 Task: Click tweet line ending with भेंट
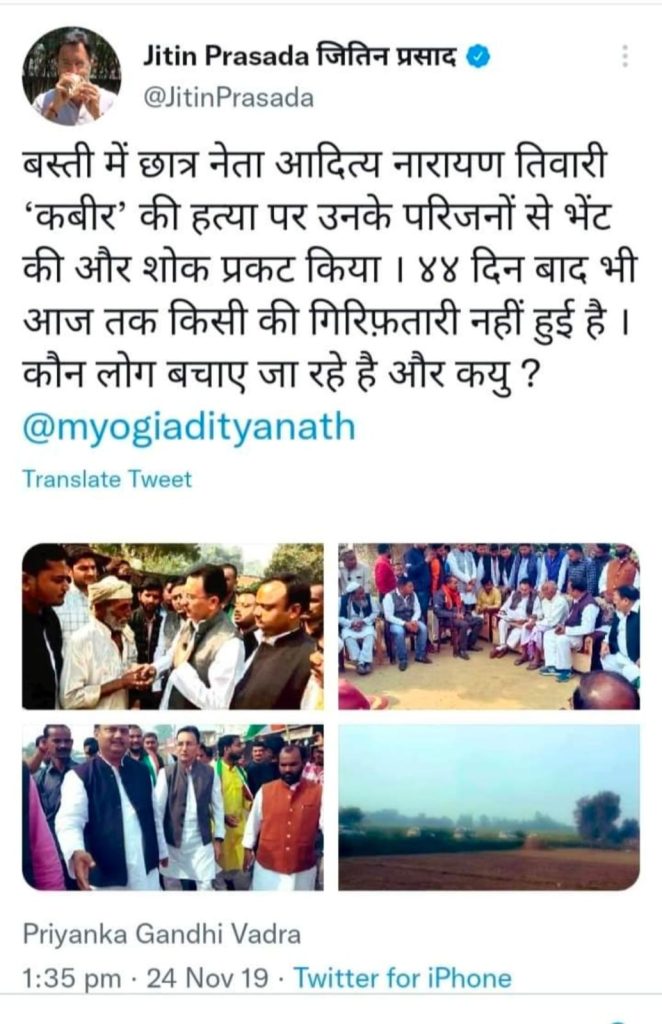click(x=317, y=217)
